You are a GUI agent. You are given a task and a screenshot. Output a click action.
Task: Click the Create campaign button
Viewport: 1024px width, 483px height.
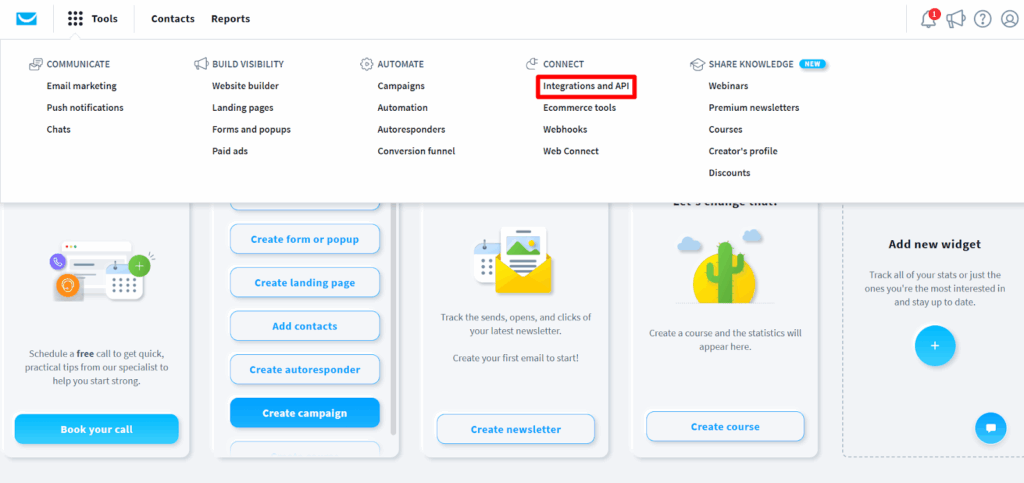coord(305,413)
